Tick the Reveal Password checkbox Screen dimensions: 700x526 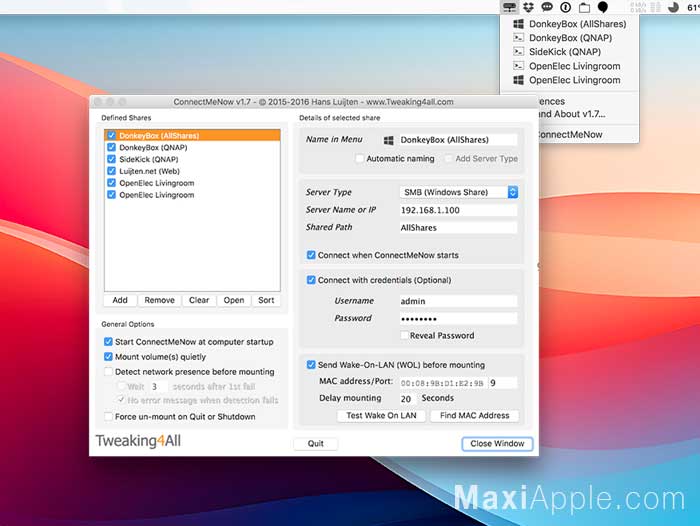[404, 335]
